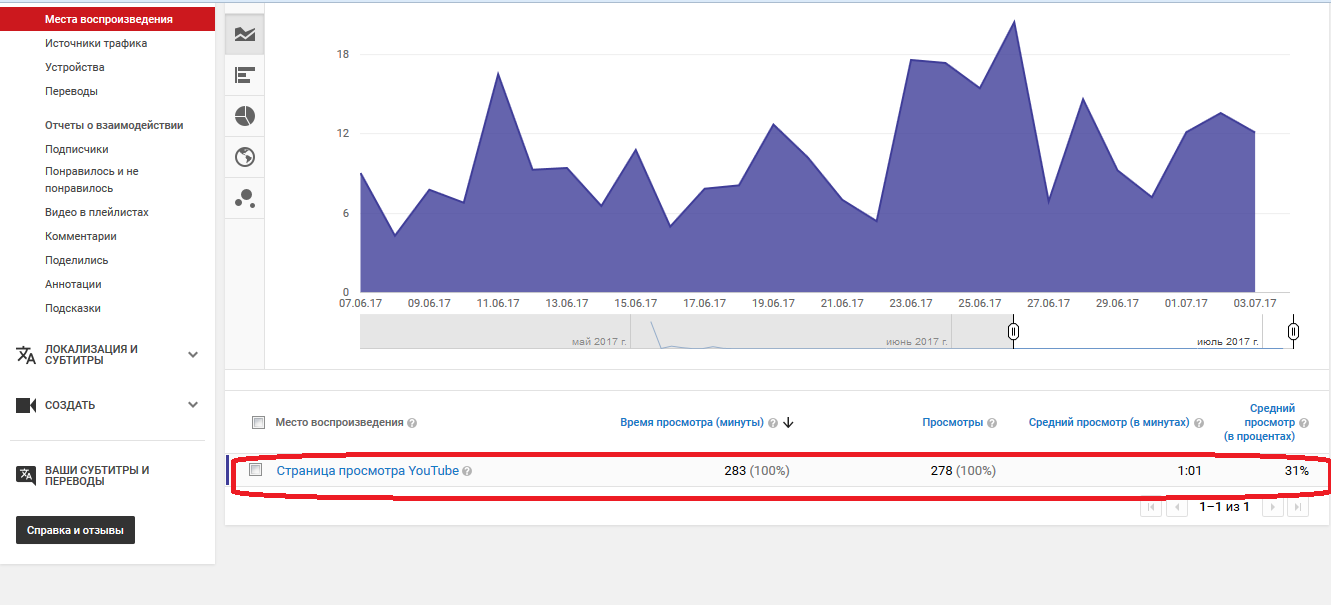
Task: Open help icon next to Средний просмотр (в процентах)
Action: (1304, 423)
